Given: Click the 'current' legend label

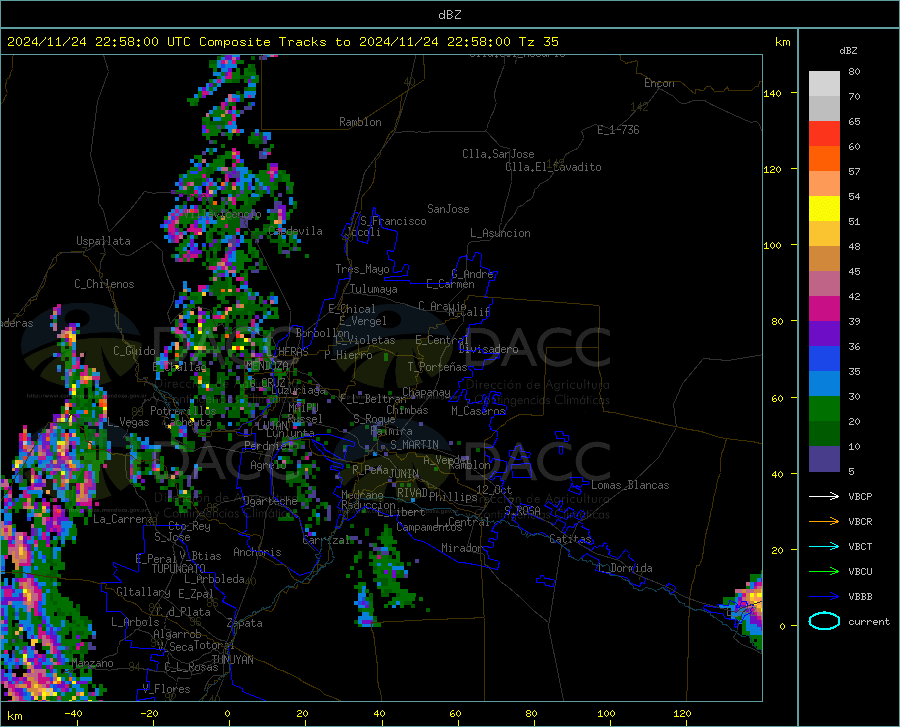Looking at the screenshot, I should pyautogui.click(x=869, y=621).
